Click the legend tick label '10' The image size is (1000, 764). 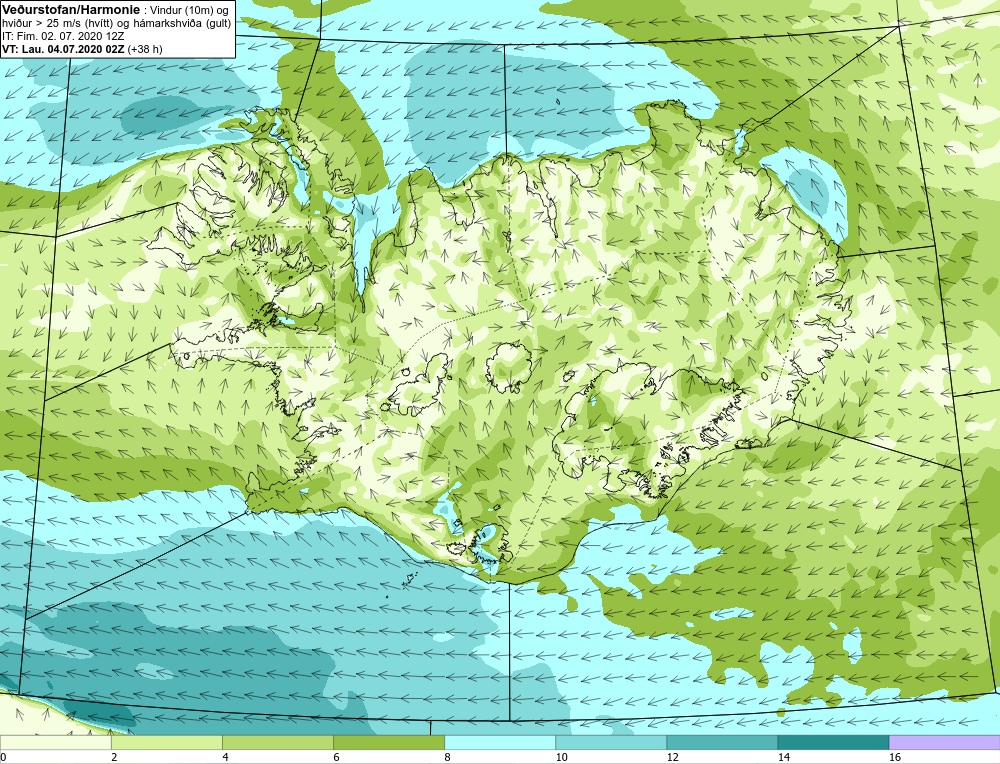click(561, 757)
